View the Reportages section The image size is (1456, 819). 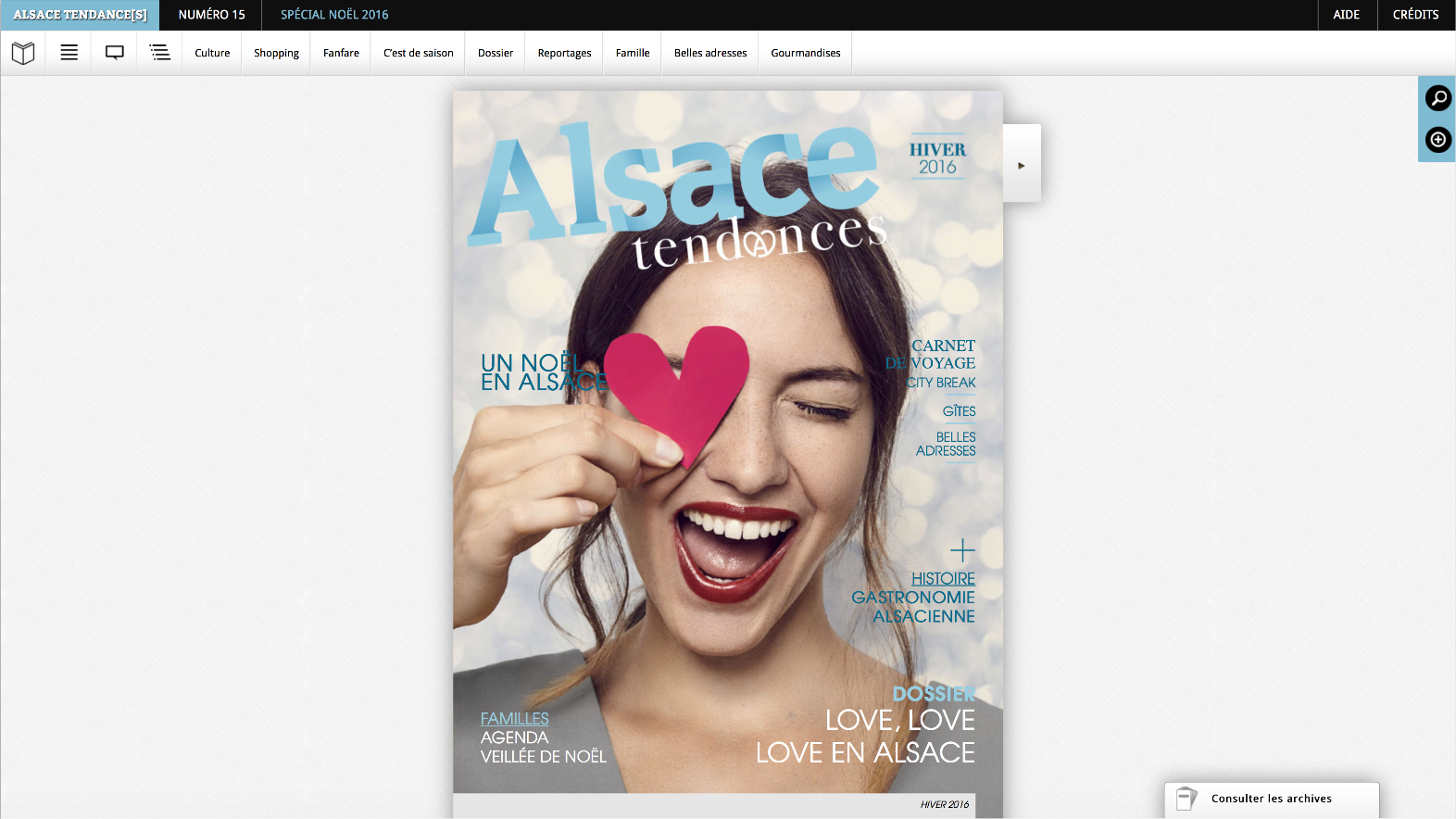click(x=564, y=54)
